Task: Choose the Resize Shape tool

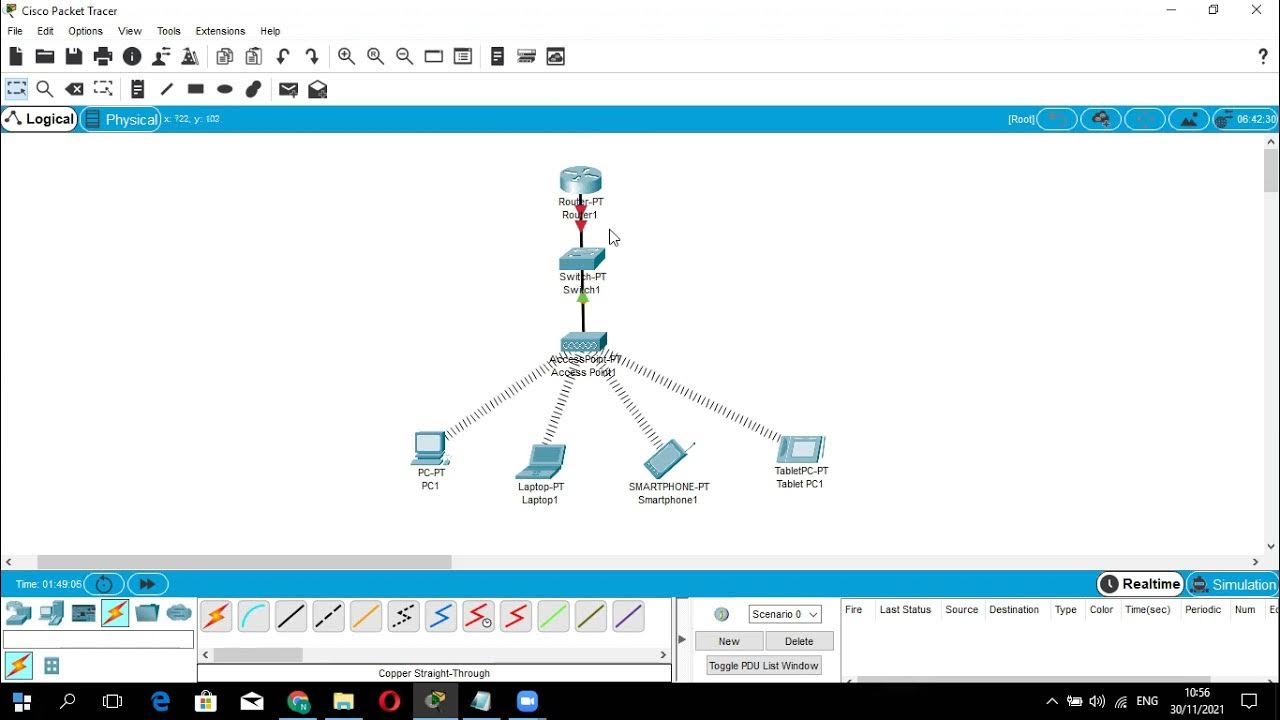Action: pos(103,89)
